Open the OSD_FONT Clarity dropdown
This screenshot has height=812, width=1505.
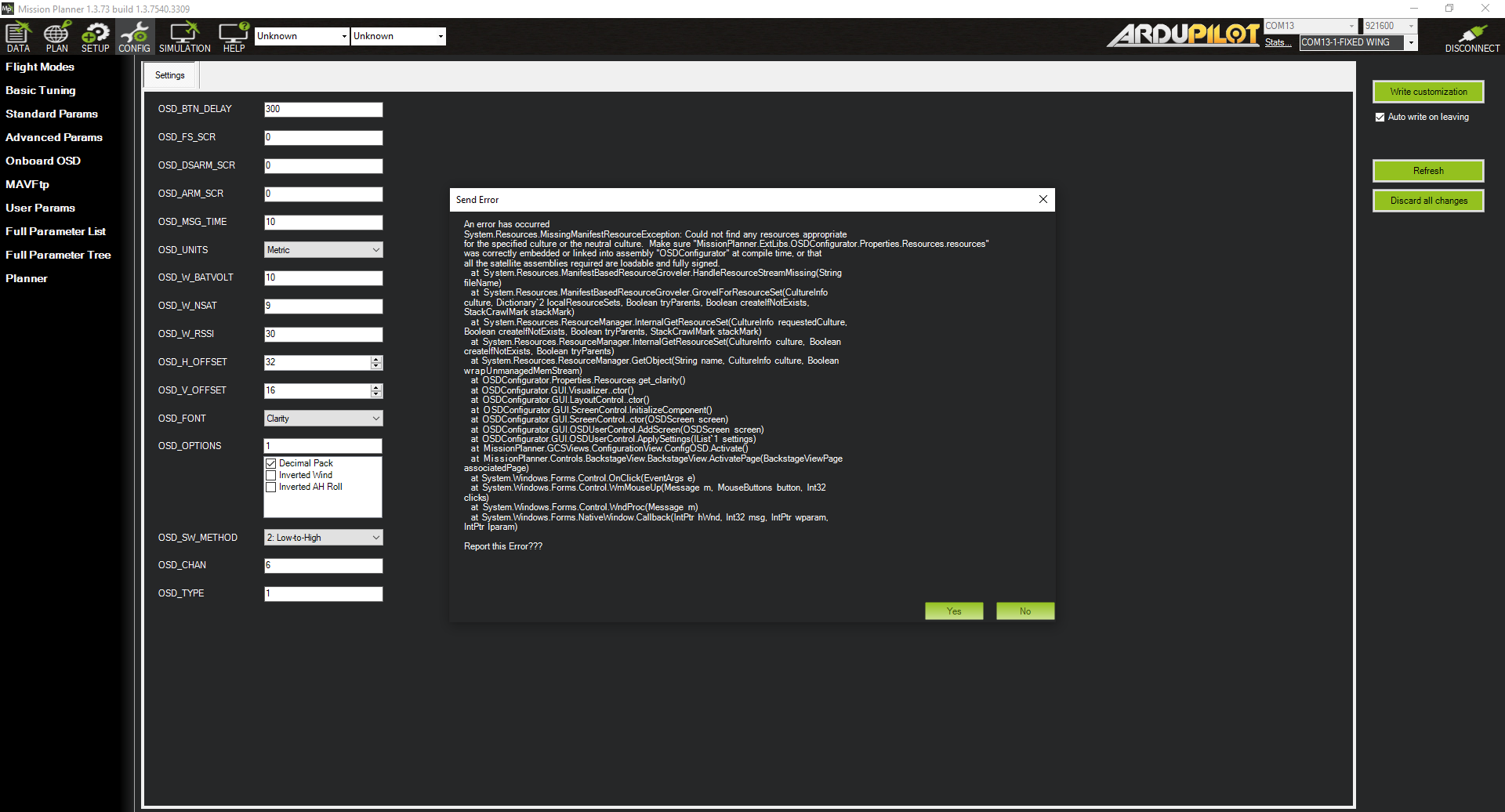pyautogui.click(x=324, y=419)
